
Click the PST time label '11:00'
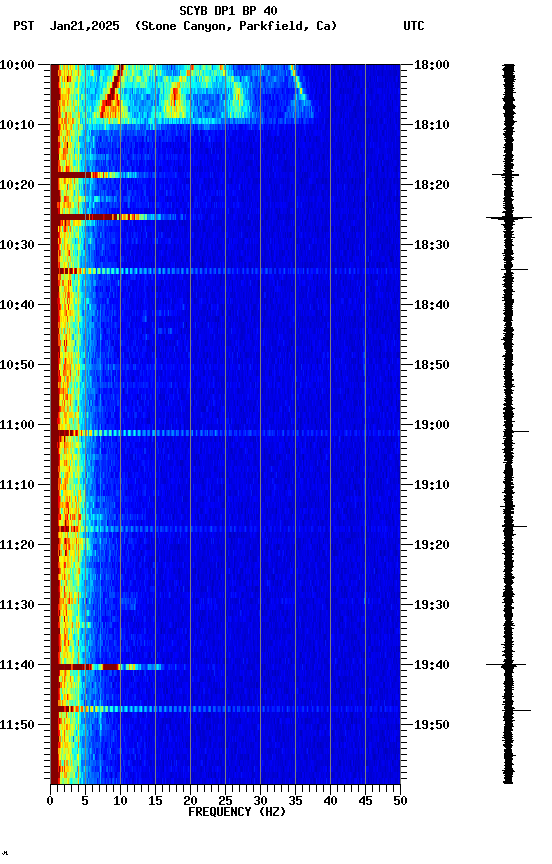click(x=17, y=425)
